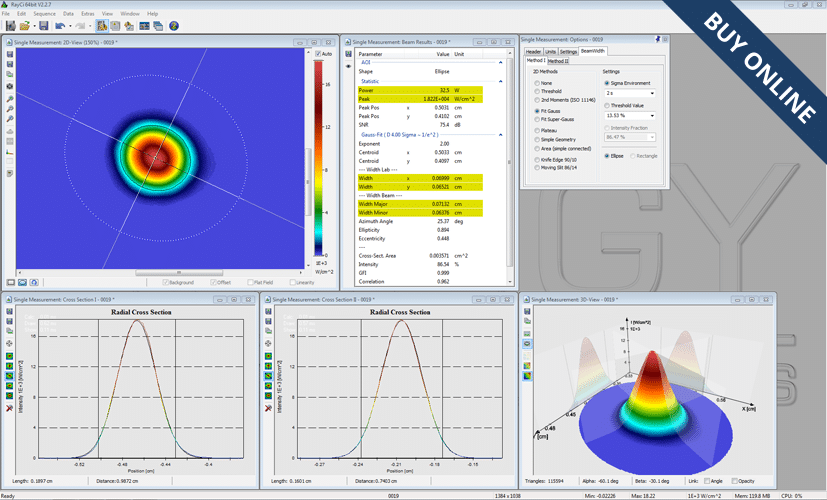Click the 2D-View horizontal scrollbar
Image resolution: width=827 pixels, height=500 pixels.
click(x=160, y=273)
